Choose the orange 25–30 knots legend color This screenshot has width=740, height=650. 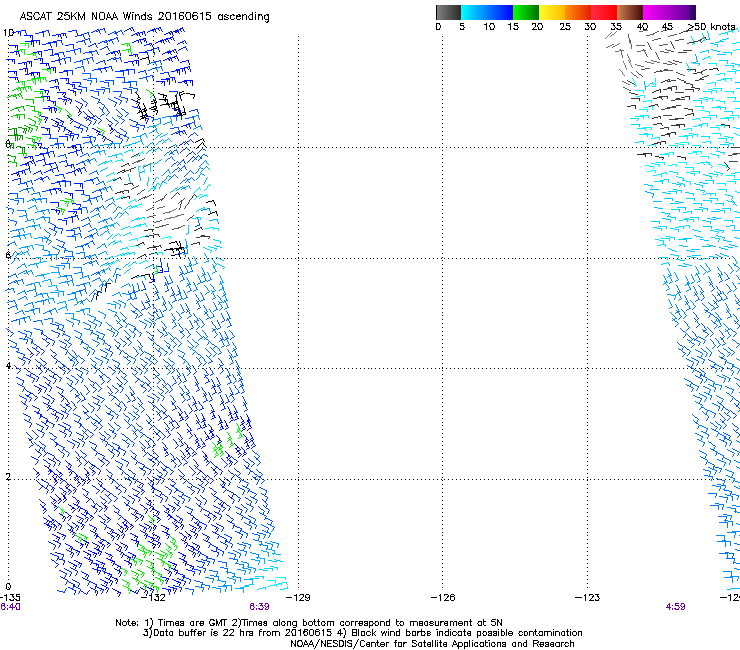click(578, 12)
